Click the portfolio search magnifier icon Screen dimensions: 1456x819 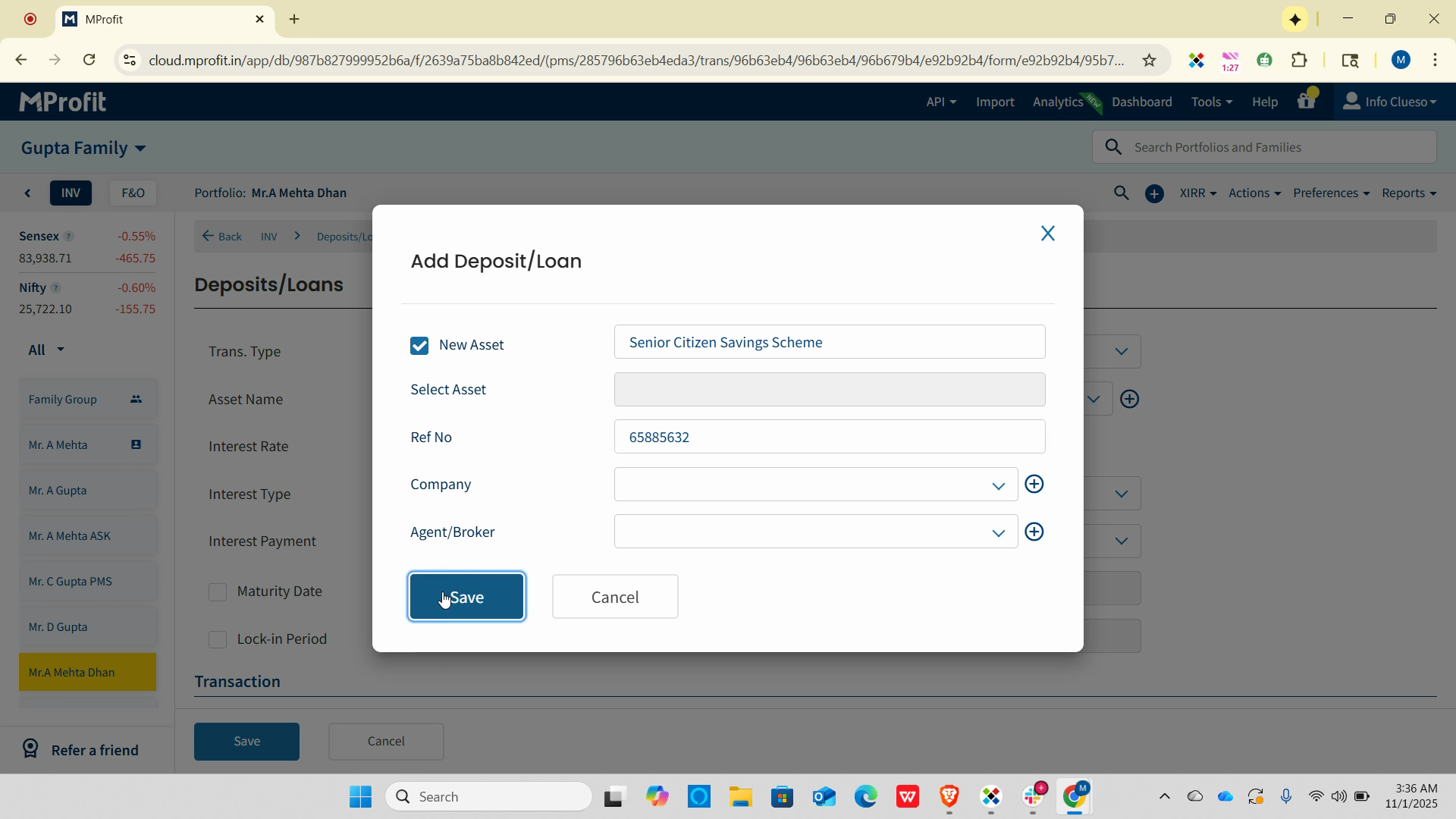tap(1121, 193)
